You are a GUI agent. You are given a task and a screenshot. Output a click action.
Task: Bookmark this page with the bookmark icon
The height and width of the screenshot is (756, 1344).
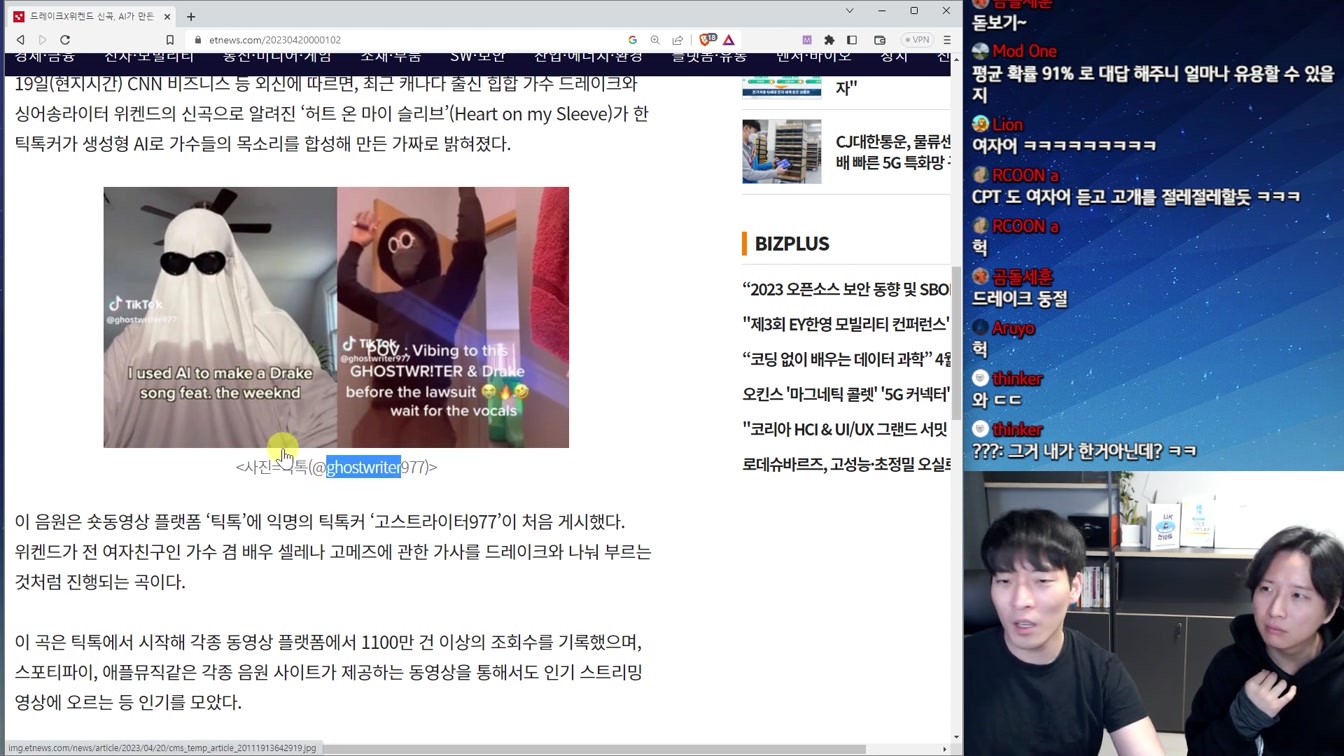point(170,40)
